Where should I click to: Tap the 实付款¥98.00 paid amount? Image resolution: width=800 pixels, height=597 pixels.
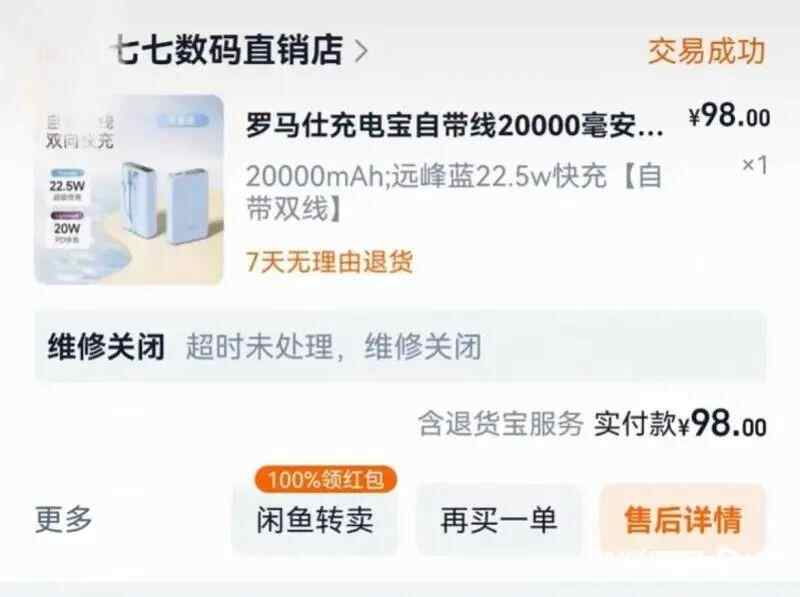(x=680, y=424)
